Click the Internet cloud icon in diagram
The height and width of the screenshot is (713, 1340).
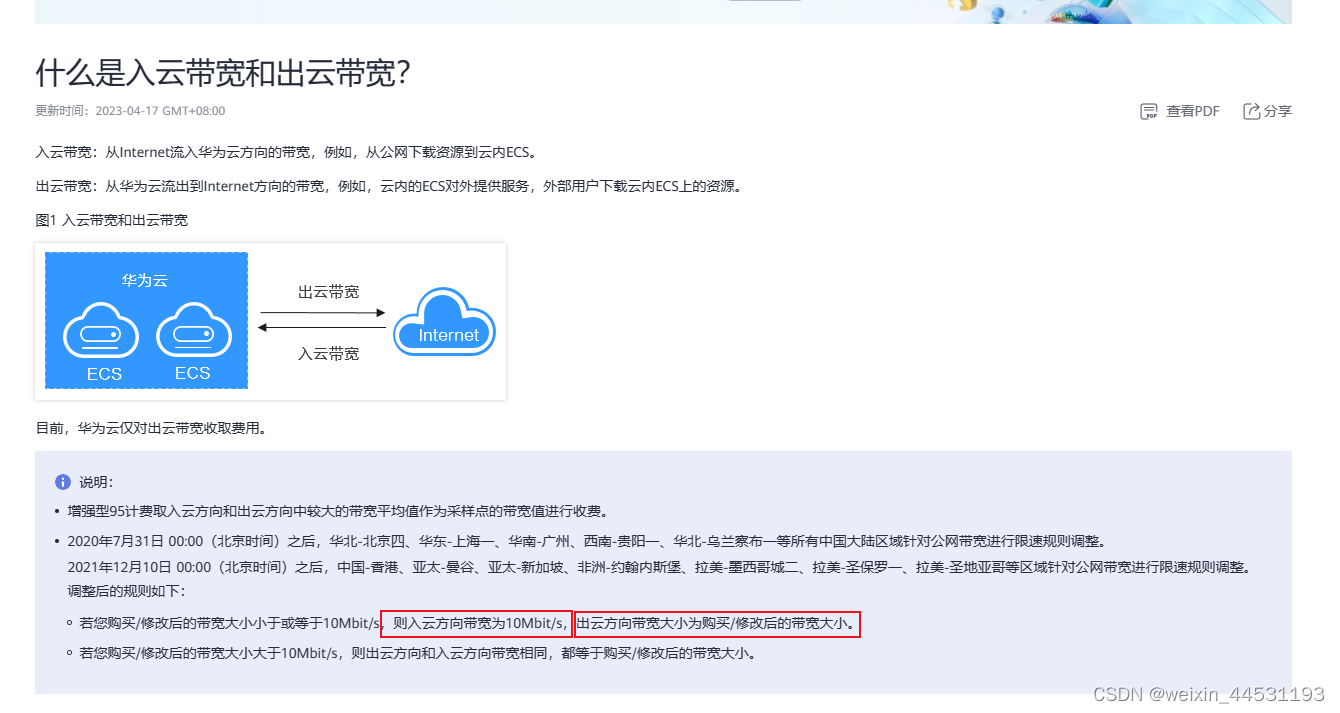pyautogui.click(x=445, y=321)
